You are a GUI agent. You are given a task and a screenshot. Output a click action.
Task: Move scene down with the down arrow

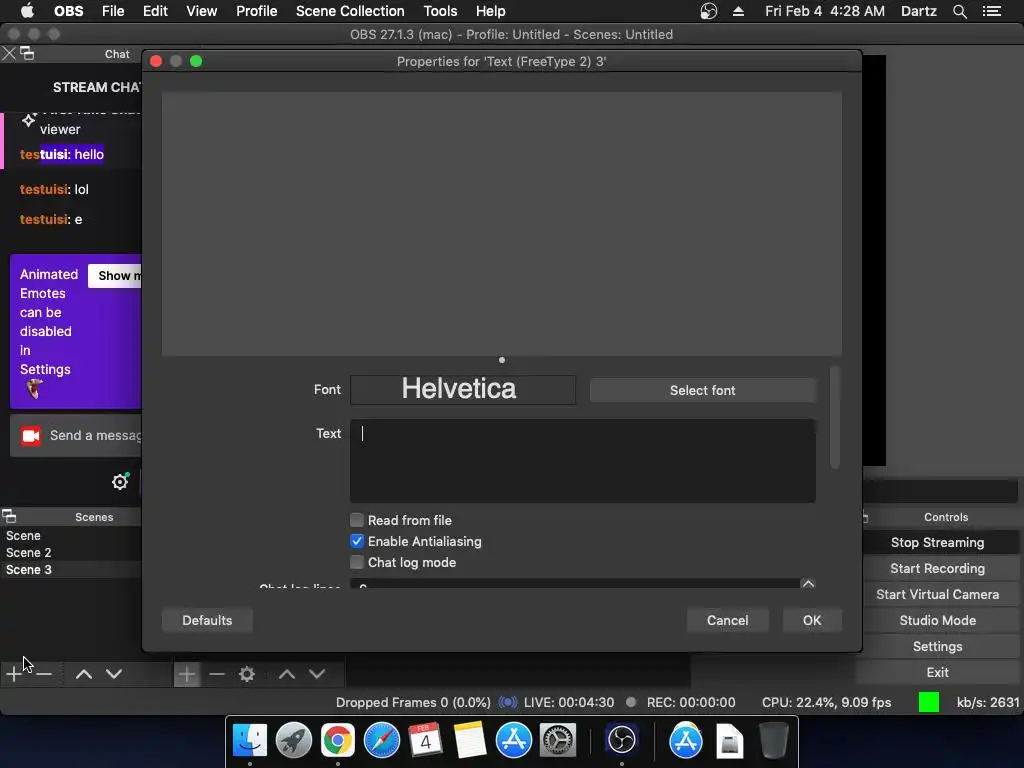[114, 673]
